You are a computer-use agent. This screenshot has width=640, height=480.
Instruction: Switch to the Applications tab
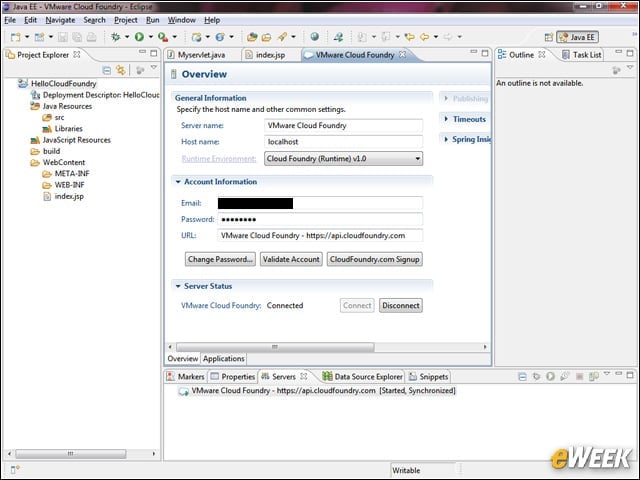tap(224, 359)
